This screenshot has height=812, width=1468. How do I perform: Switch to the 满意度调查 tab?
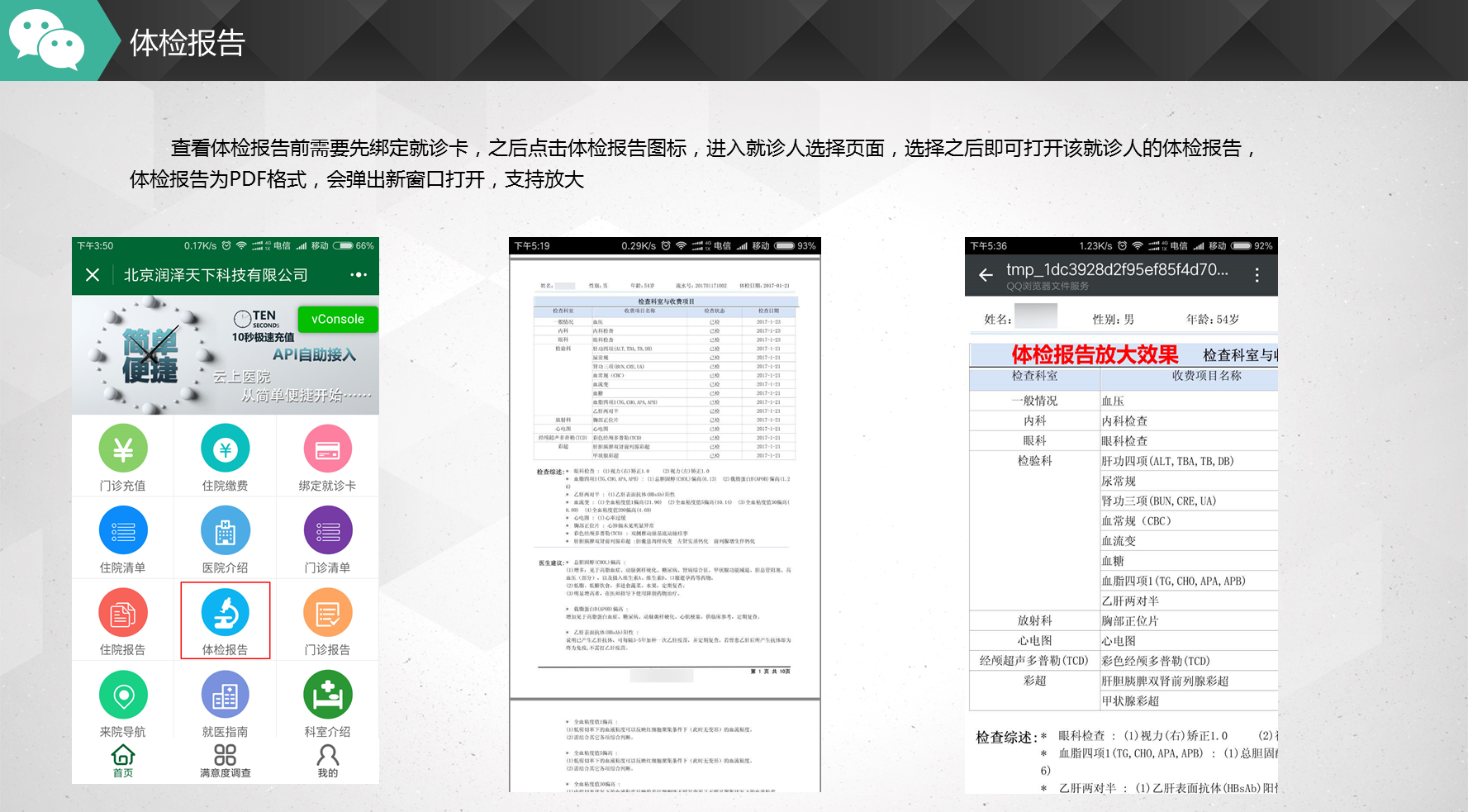coord(225,761)
